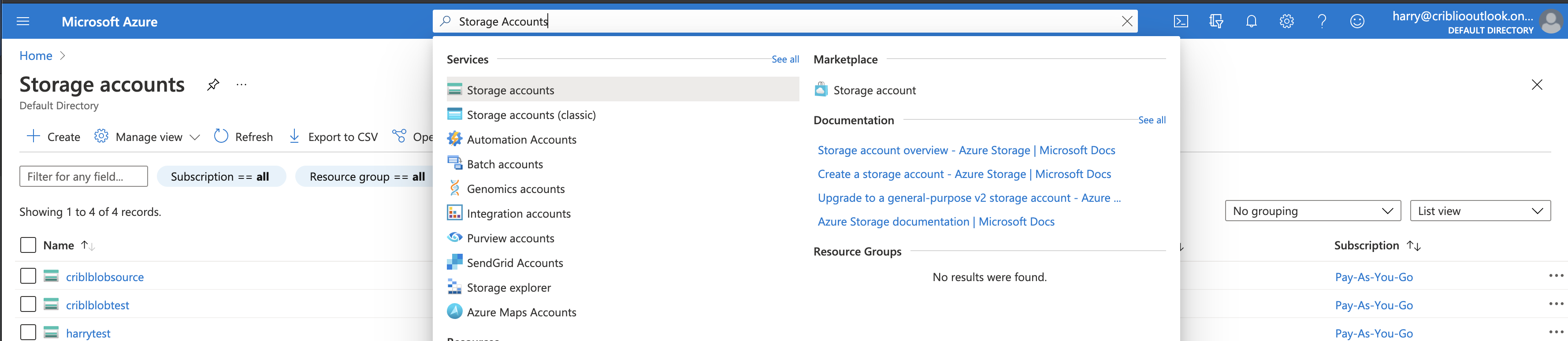Focus the Filter for any field box
Screen dimensions: 1568x341
pos(83,176)
